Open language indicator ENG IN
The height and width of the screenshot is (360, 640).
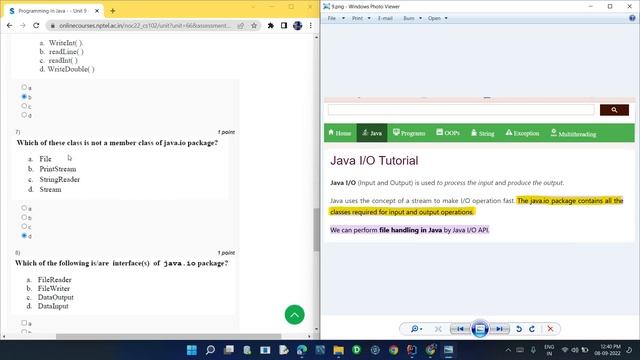(549, 350)
